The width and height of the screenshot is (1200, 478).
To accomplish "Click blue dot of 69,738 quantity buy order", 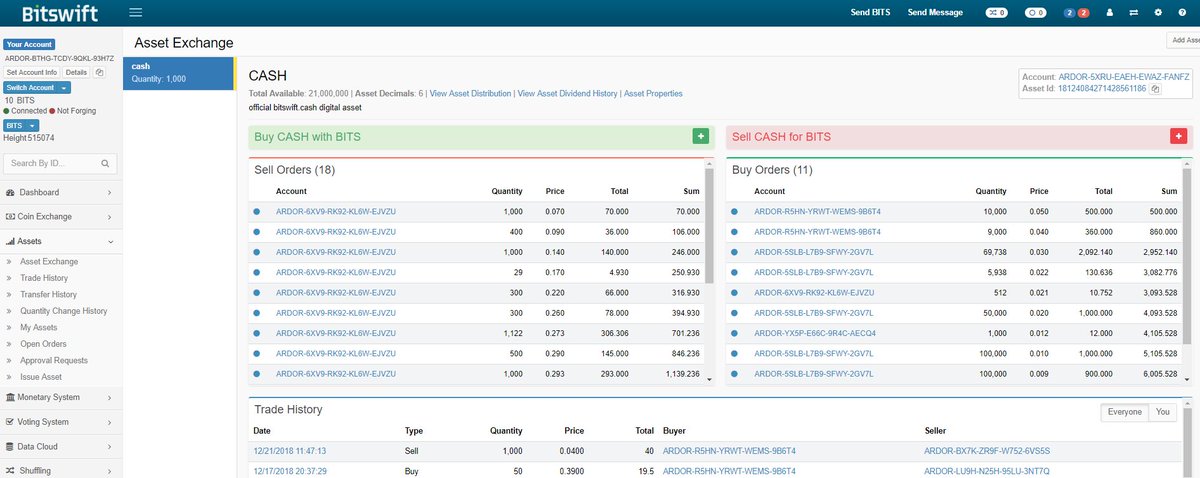I will [735, 252].
